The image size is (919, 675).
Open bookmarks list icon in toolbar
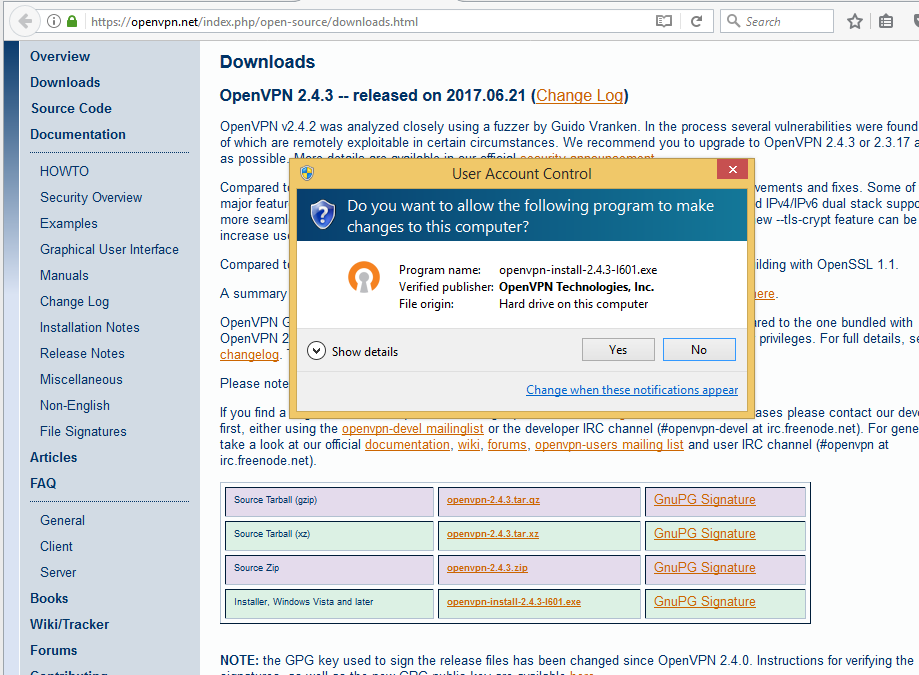(886, 22)
